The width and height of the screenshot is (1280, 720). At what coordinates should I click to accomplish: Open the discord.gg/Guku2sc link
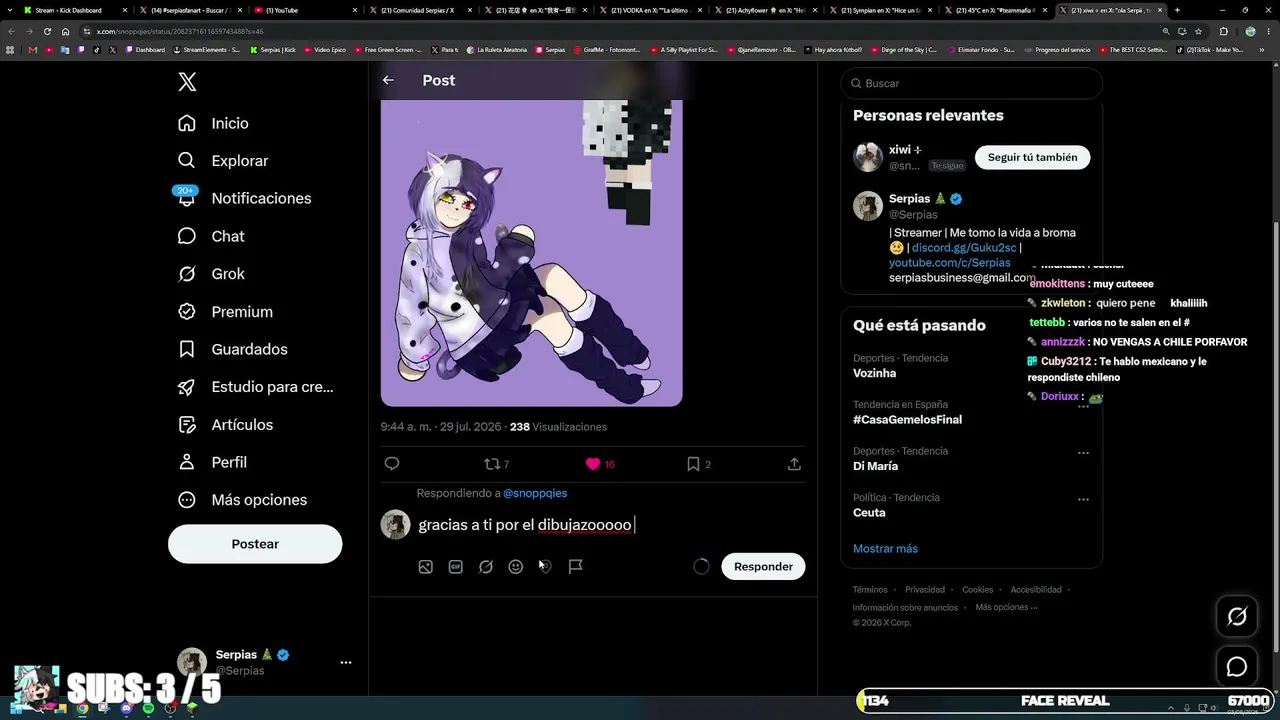click(964, 248)
